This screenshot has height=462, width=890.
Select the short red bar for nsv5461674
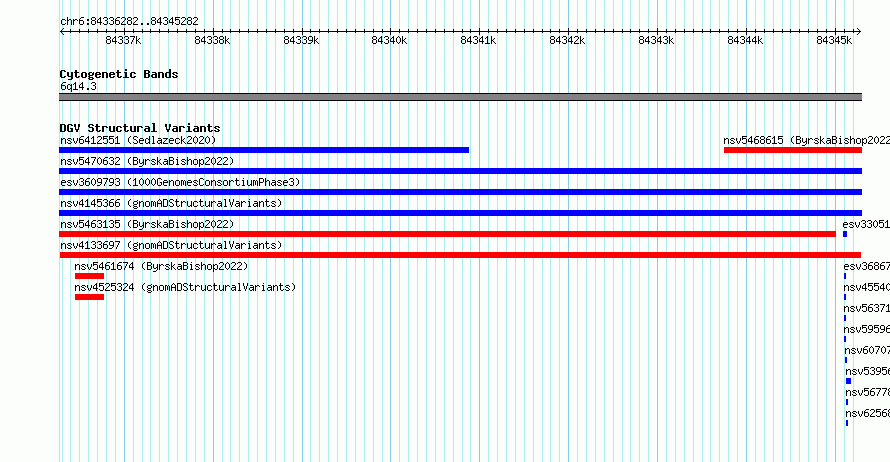click(89, 276)
